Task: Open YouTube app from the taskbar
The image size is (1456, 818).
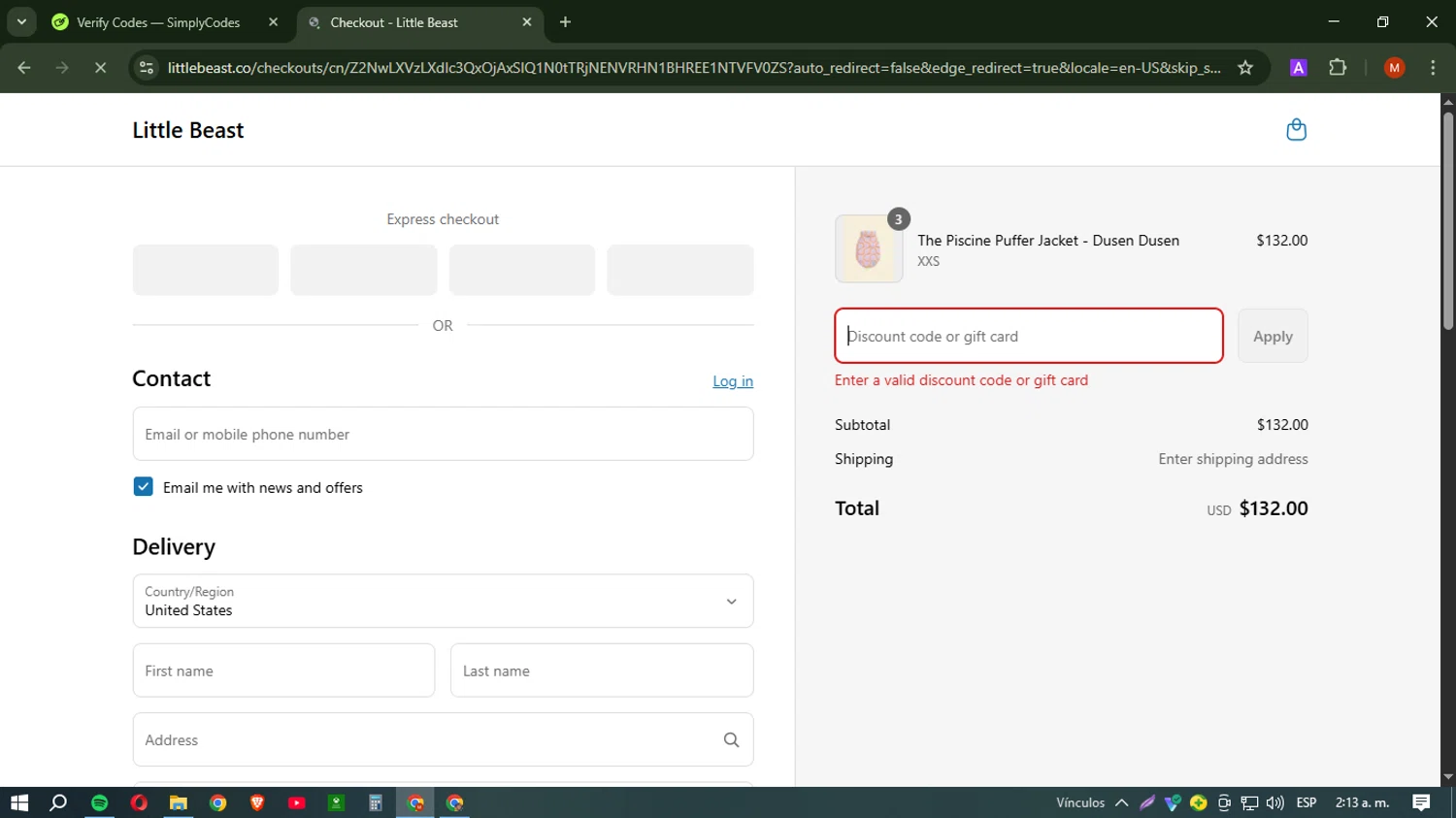Action: tap(297, 802)
